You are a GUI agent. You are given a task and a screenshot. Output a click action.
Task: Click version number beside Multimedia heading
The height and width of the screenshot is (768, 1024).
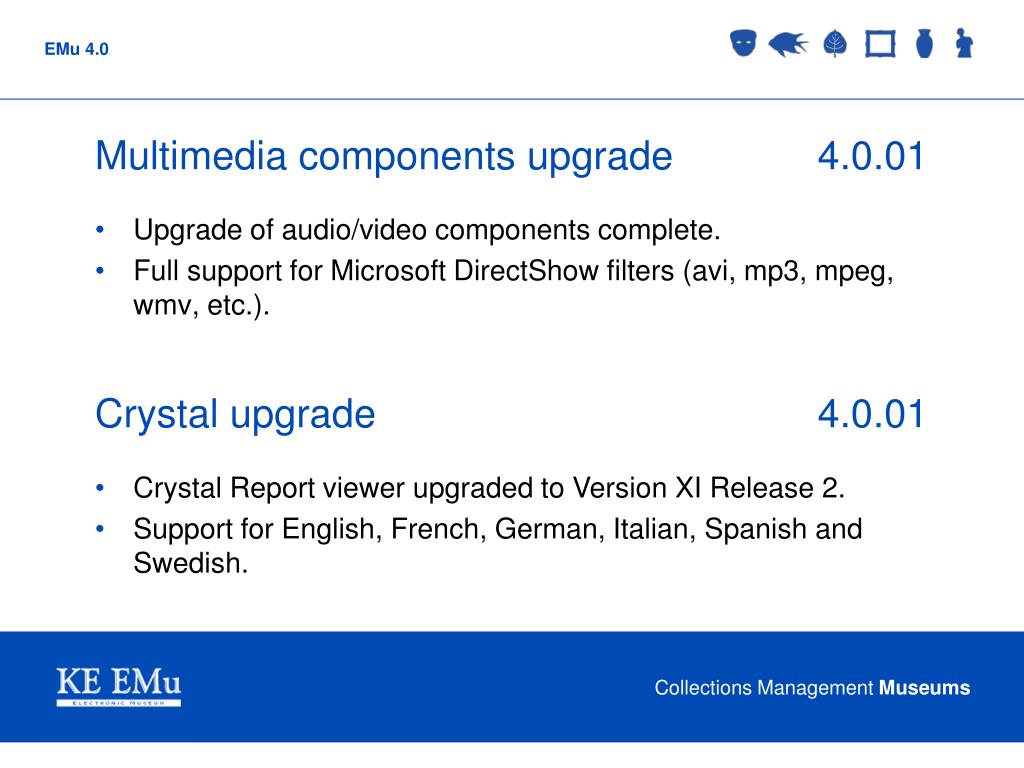(871, 156)
